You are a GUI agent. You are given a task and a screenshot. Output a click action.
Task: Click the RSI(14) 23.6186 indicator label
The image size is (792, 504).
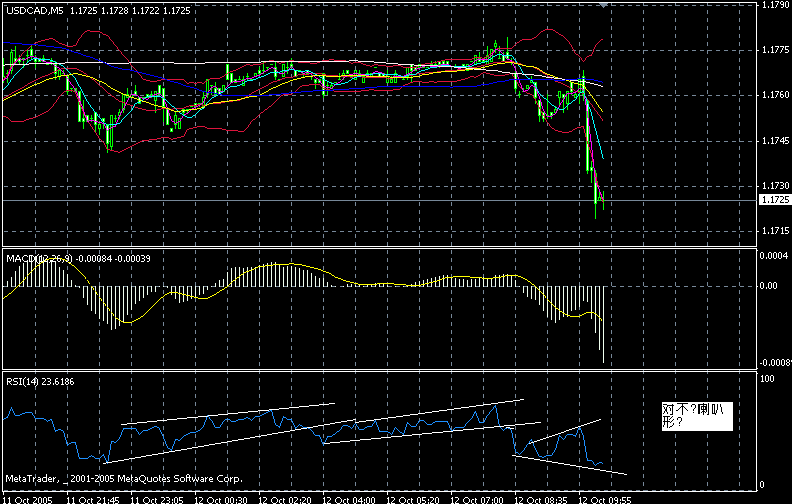40,382
